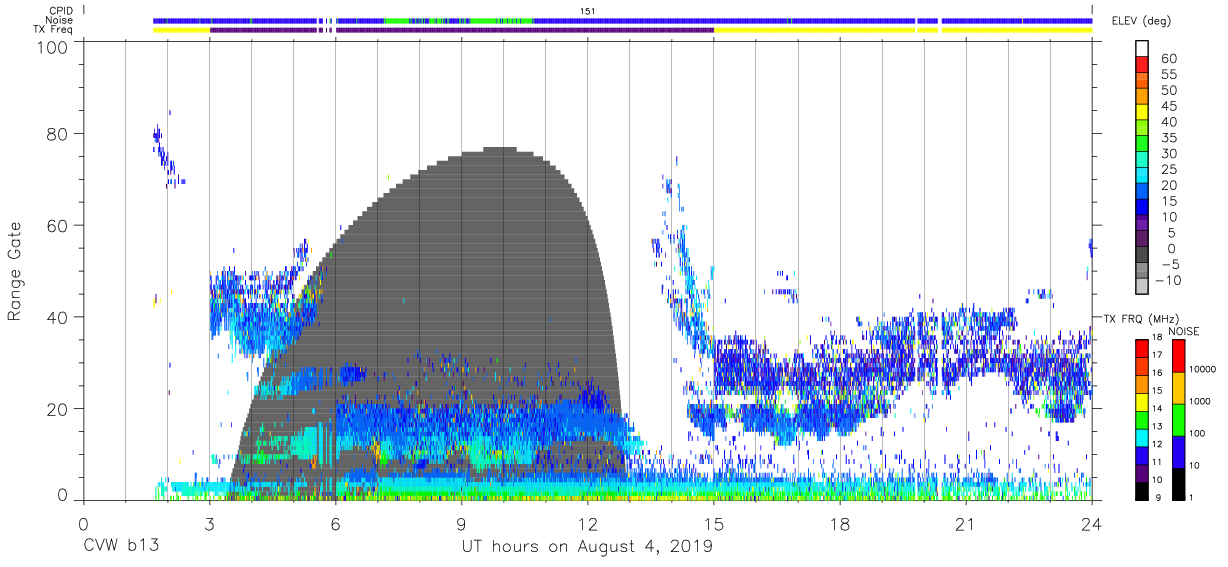
Task: Select the 45 label on ELEV colorbar
Action: tap(1168, 106)
